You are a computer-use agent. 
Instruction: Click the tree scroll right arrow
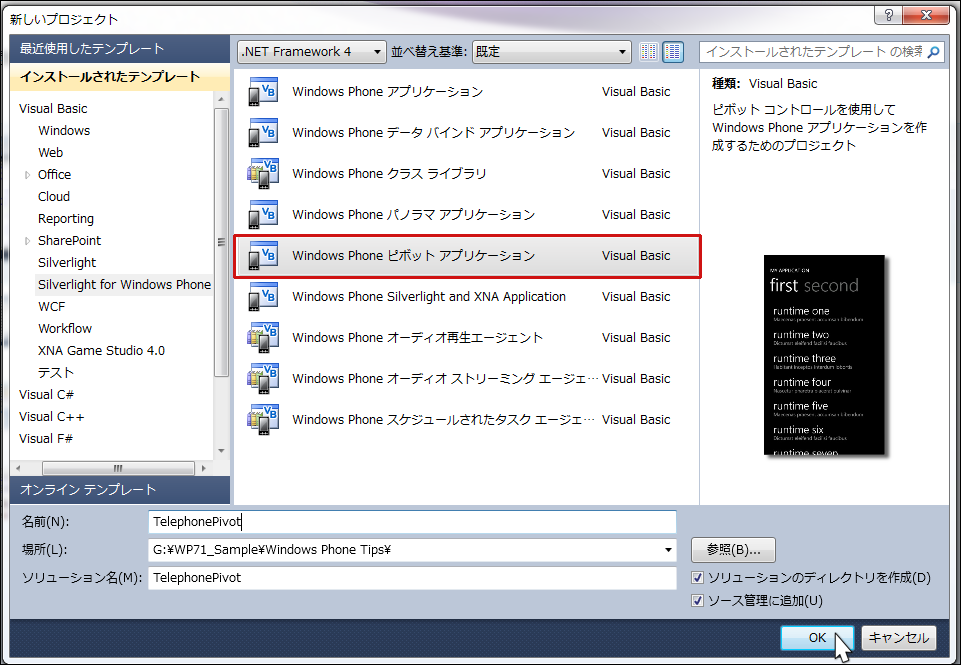coord(203,468)
